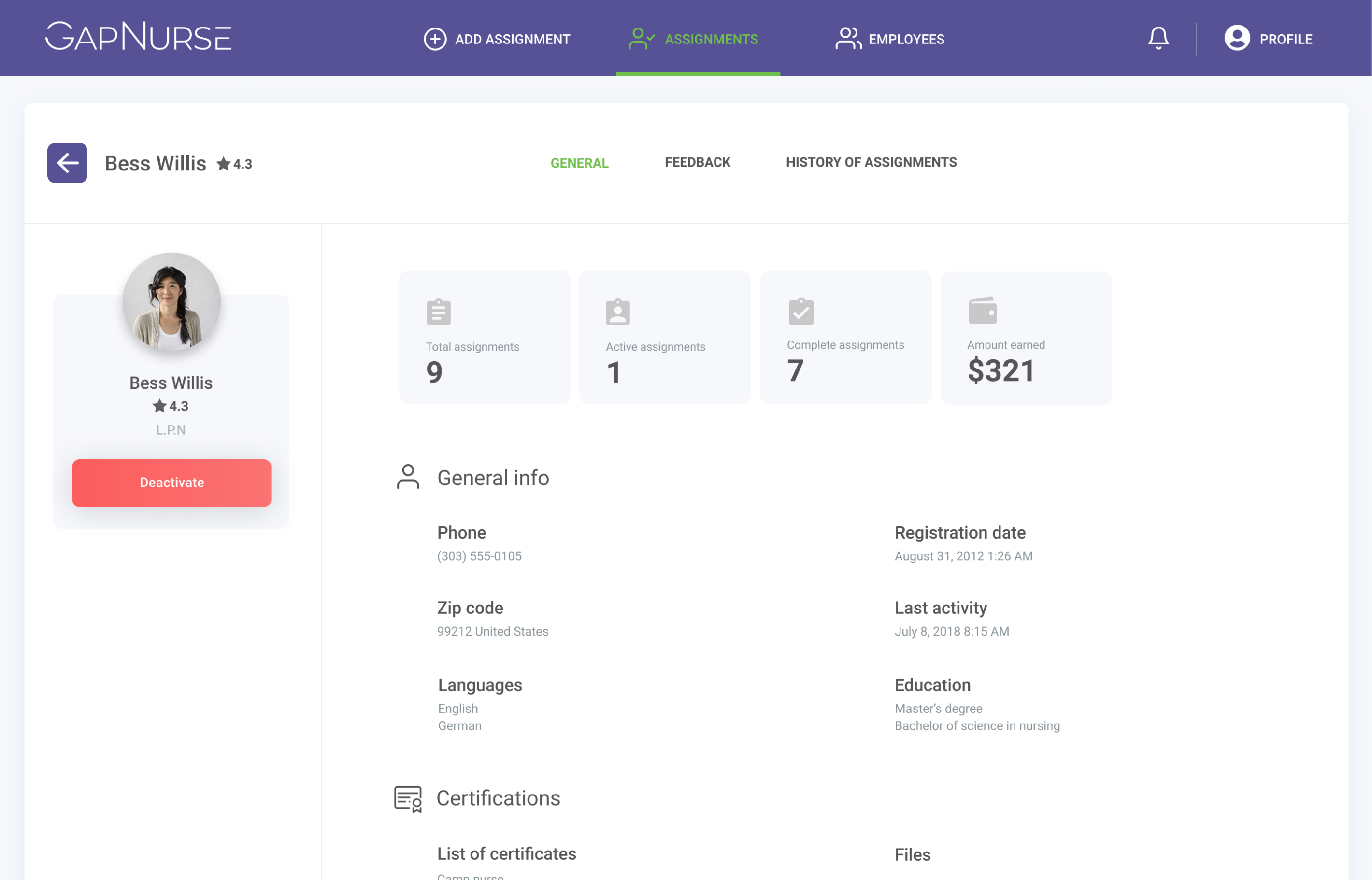This screenshot has width=1372, height=880.
Task: Click Bachelor of science in nursing
Action: (977, 726)
